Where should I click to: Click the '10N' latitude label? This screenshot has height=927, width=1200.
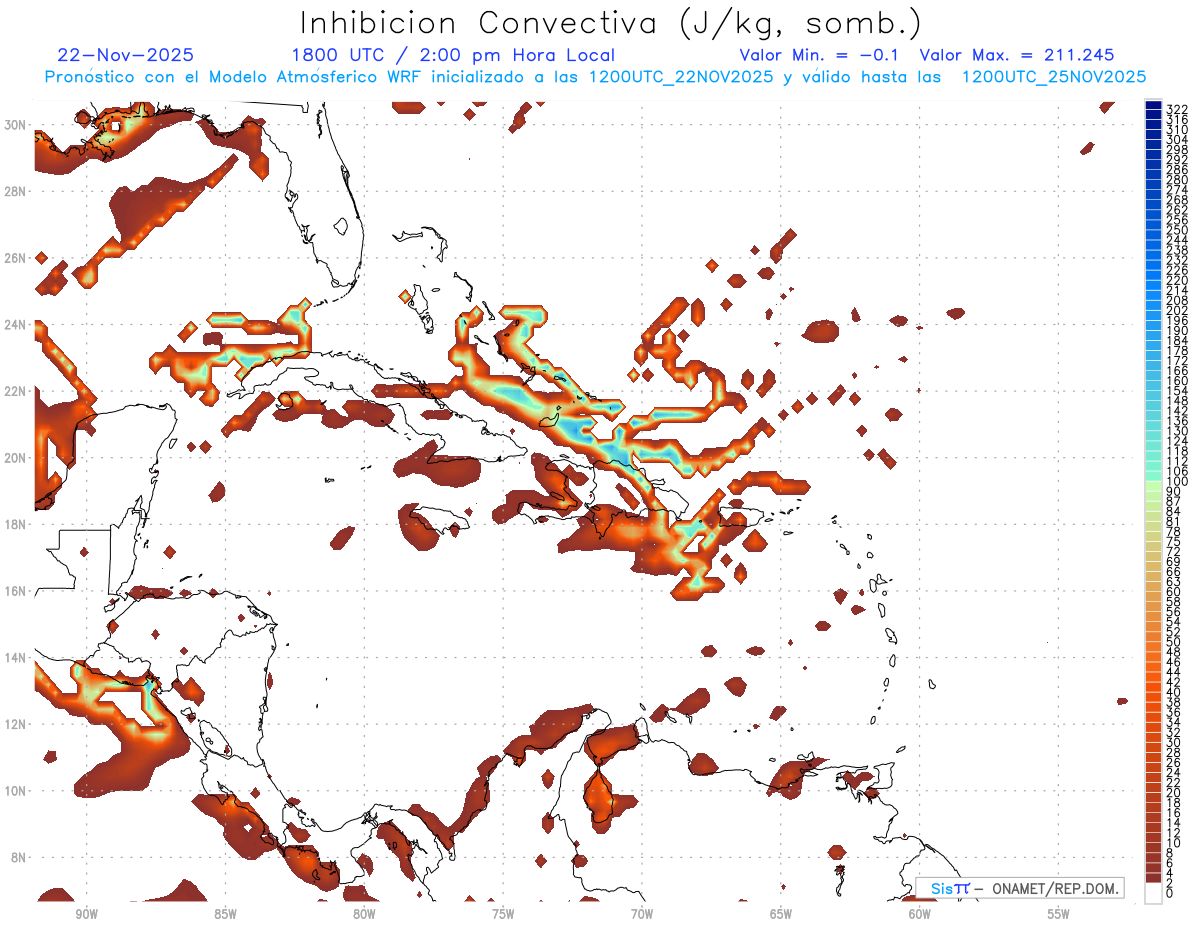click(16, 790)
